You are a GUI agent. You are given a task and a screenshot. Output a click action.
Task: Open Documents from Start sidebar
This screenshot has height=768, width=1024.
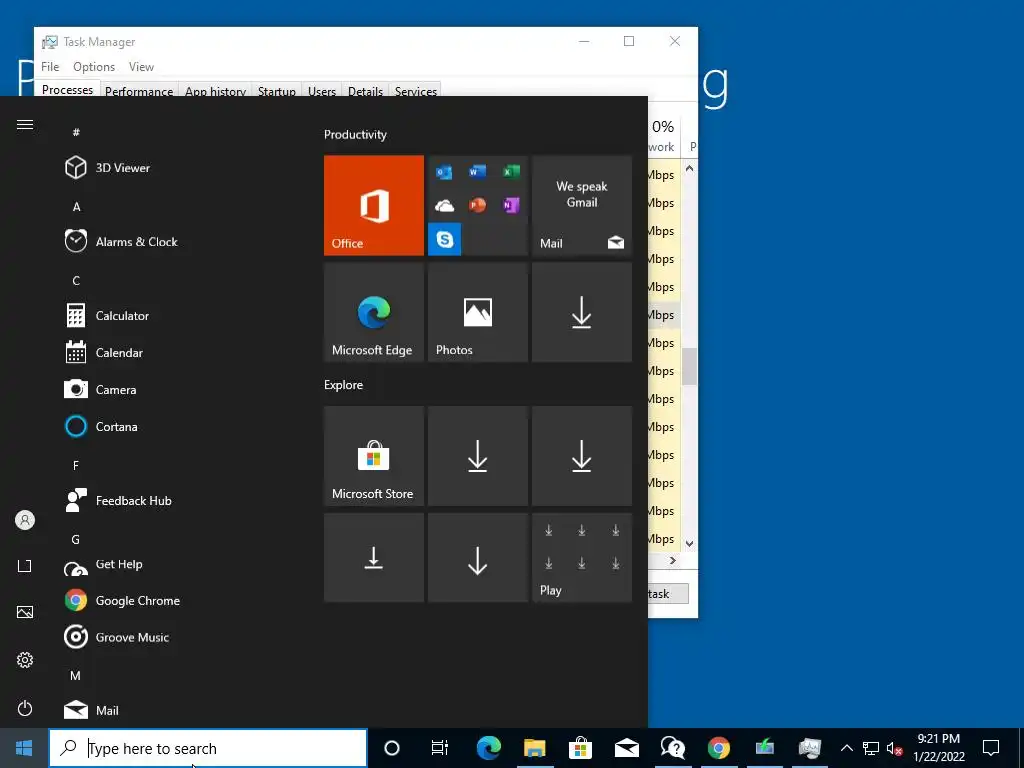click(x=25, y=566)
